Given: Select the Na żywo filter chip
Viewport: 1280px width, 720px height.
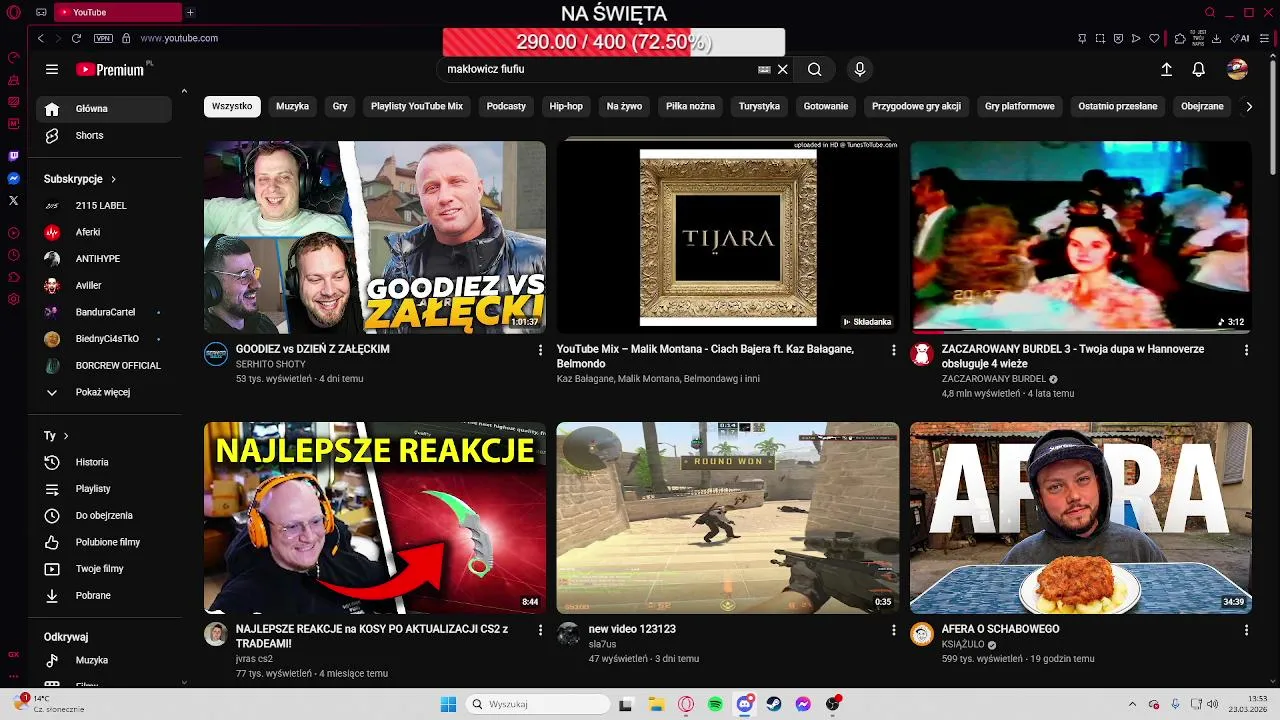Looking at the screenshot, I should [624, 106].
